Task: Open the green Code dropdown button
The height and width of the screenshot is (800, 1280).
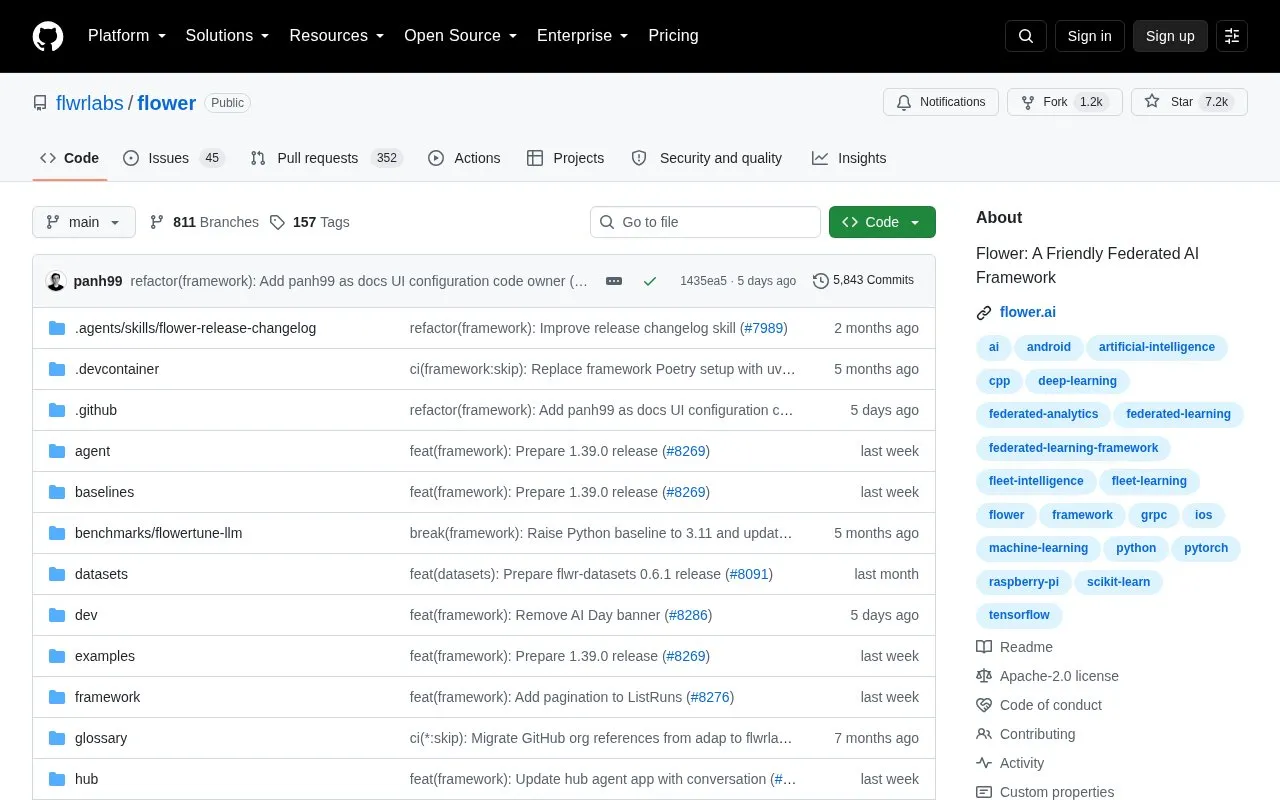Action: (882, 222)
